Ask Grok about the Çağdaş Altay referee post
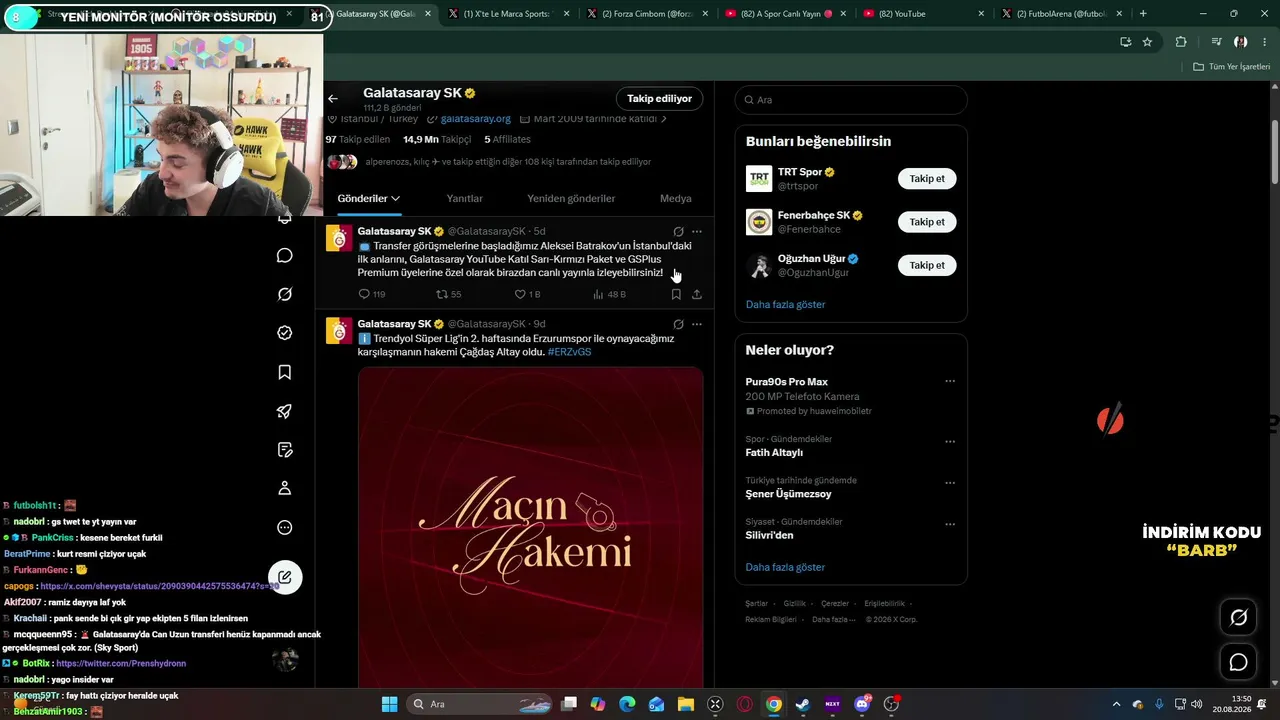 678,324
